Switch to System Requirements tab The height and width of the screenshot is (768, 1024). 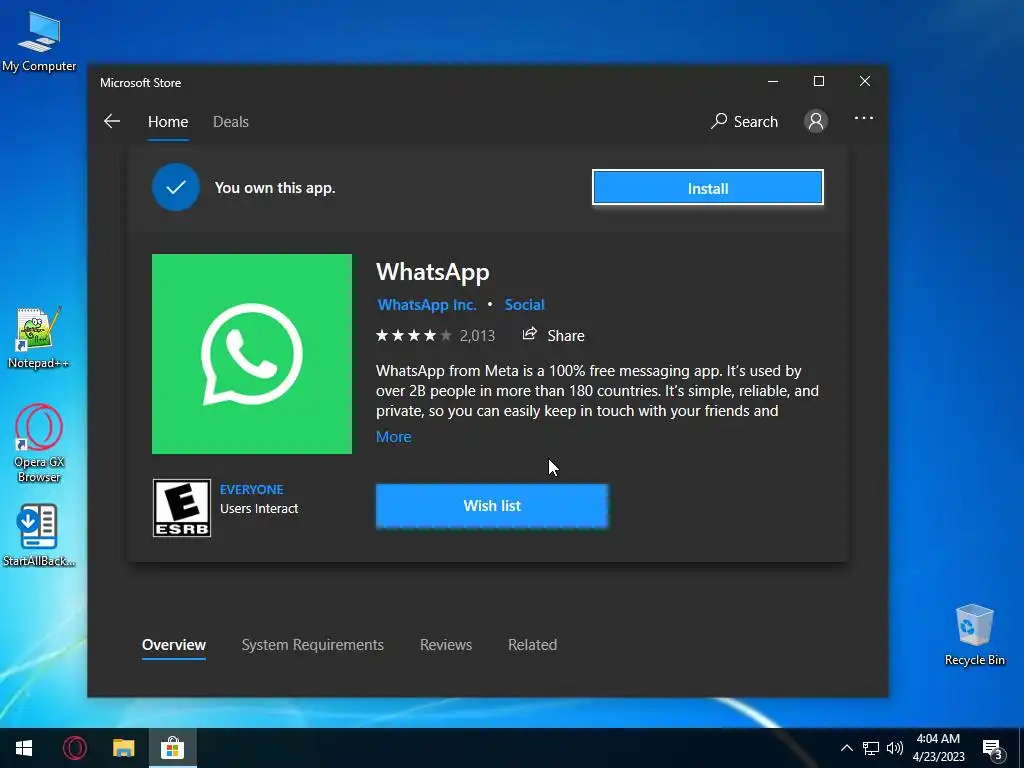(313, 645)
